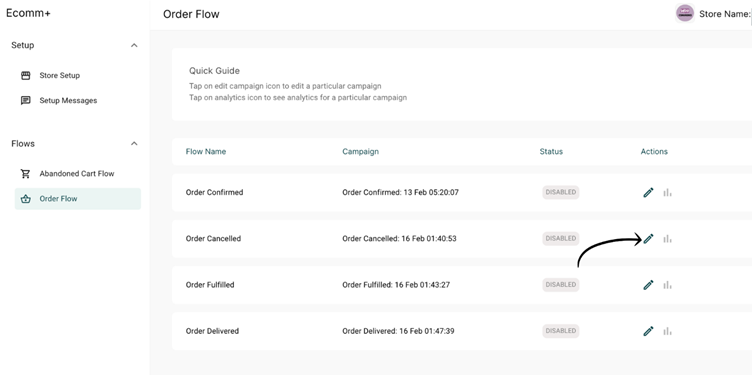Click the DISABLED status of Order Cancelled
The image size is (752, 375).
(561, 238)
